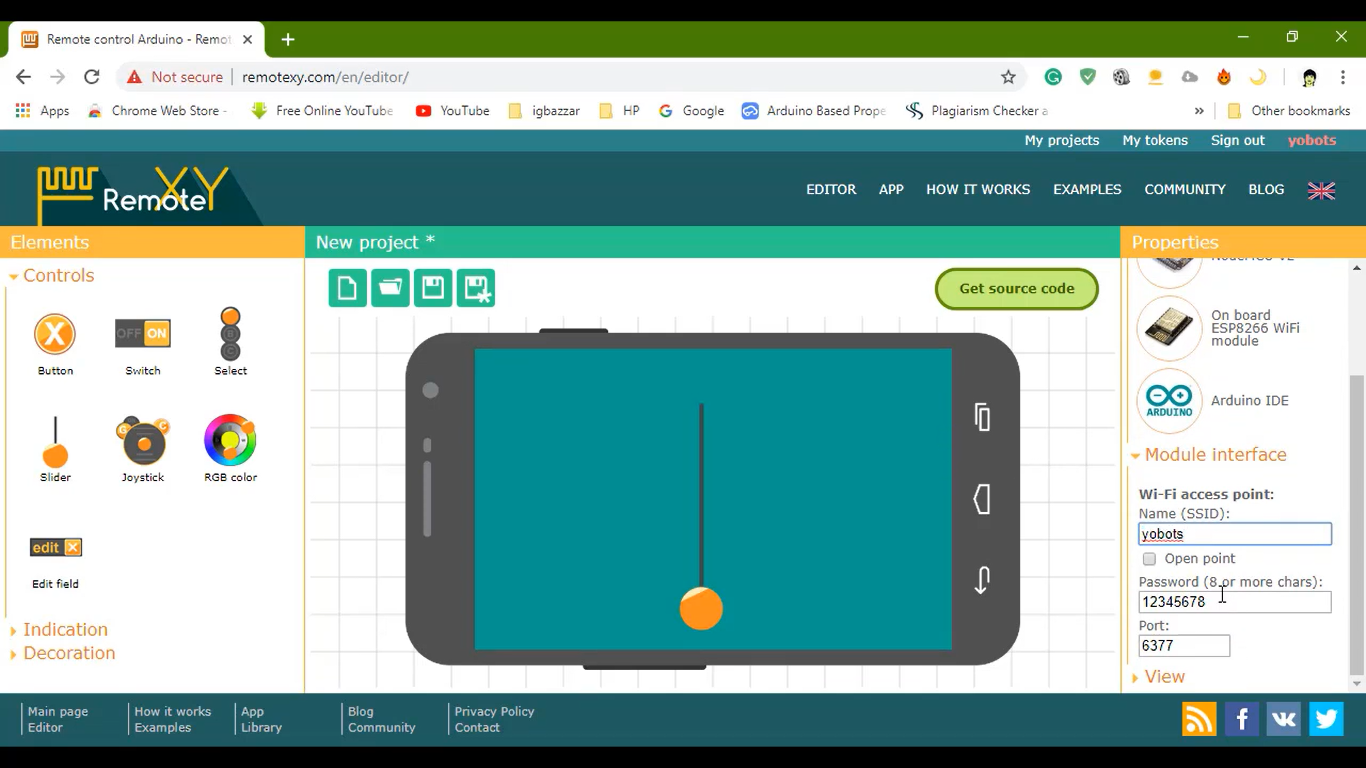Collapse the Module interface section
The width and height of the screenshot is (1366, 768).
pyautogui.click(x=1213, y=454)
